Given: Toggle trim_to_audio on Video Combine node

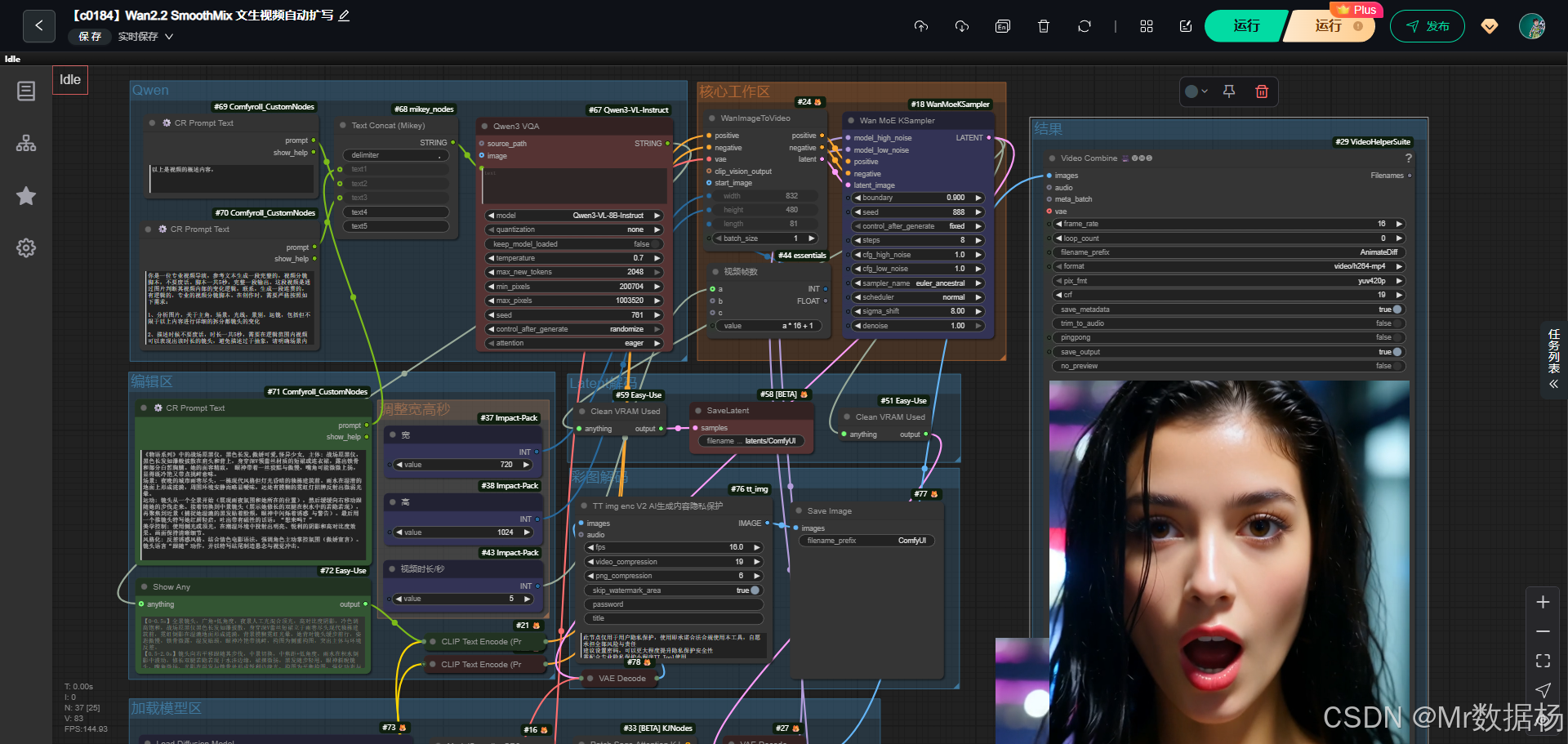Looking at the screenshot, I should [1229, 323].
